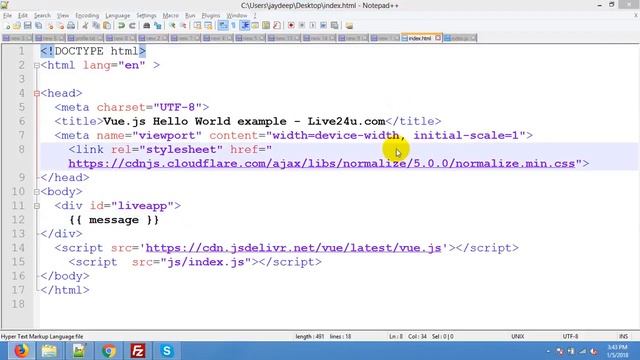This screenshot has height=360, width=640.
Task: Click the Stop Recording macro icon
Action: tap(302, 26)
